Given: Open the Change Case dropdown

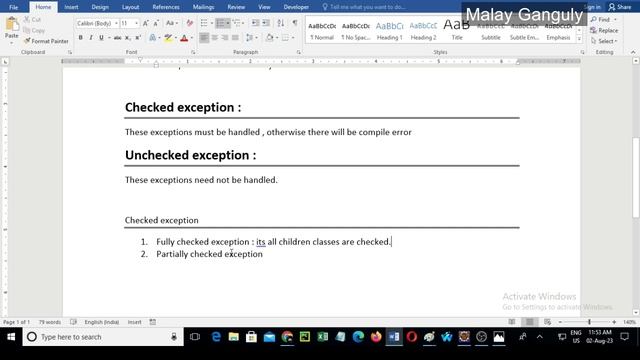Looking at the screenshot, I should [172, 23].
